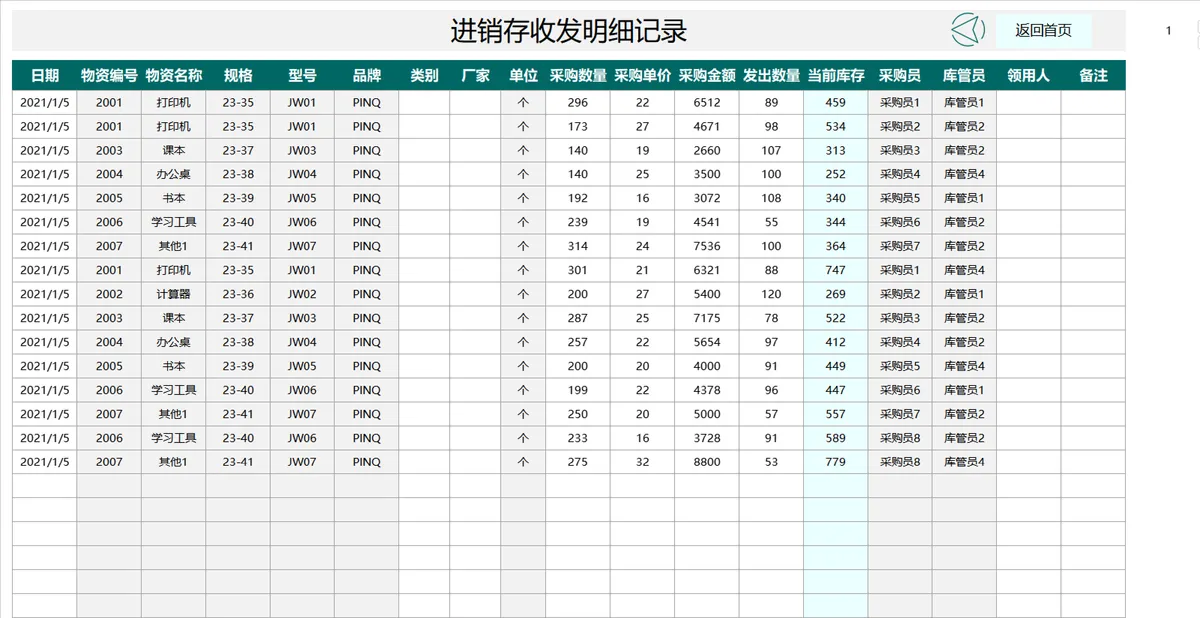Click 其他1 in the row with amount 5000
Image resolution: width=1200 pixels, height=618 pixels.
174,414
